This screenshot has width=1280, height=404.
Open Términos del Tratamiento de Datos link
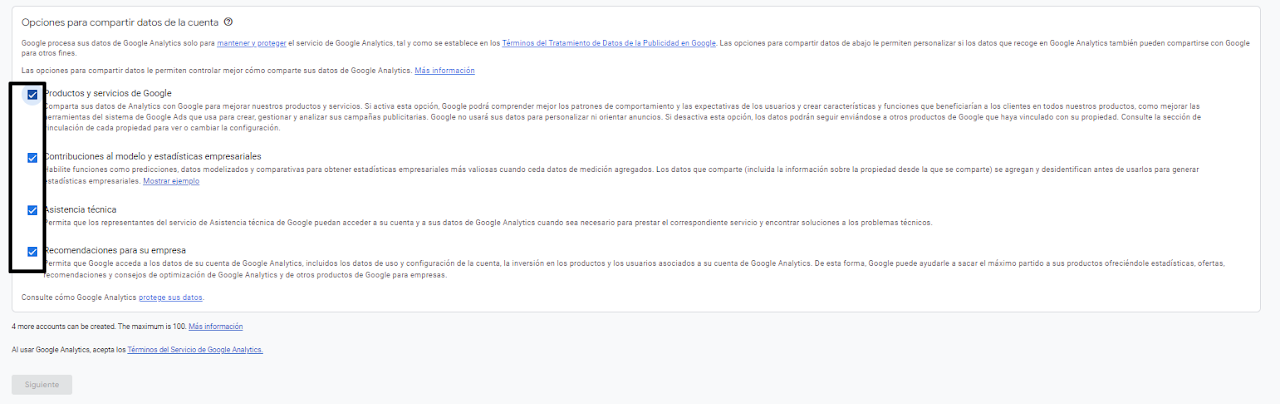[609, 44]
